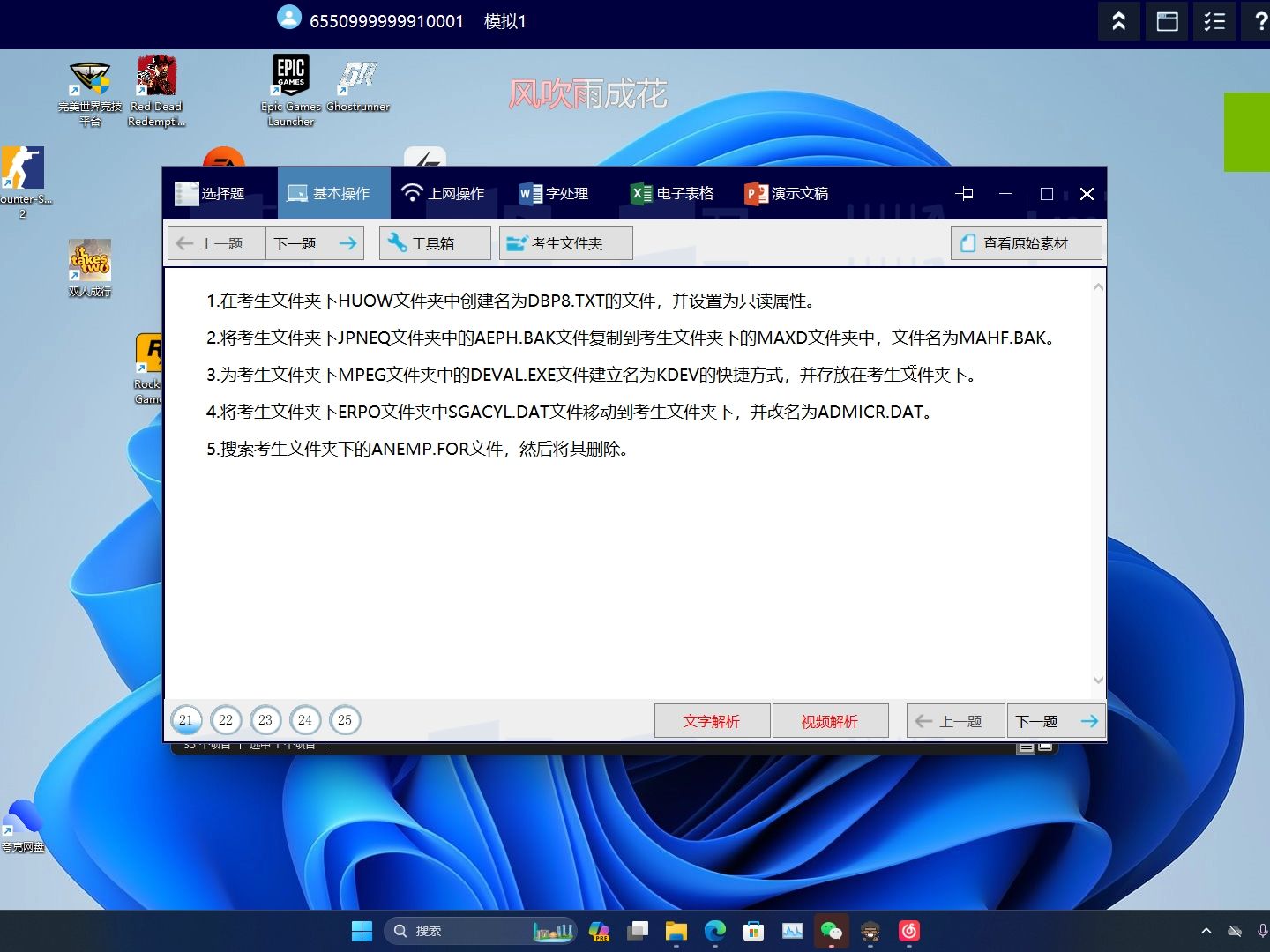Select question number 23
This screenshot has height=952, width=1270.
(265, 720)
